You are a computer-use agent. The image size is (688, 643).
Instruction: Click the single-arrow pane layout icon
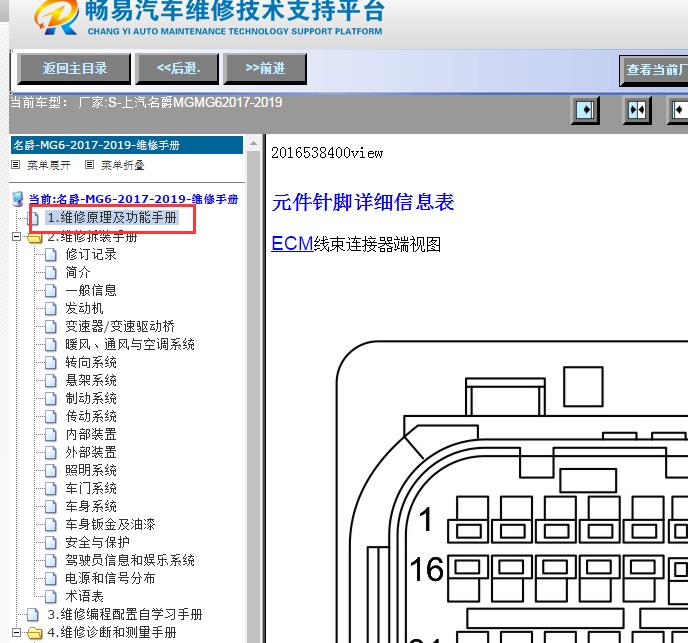(585, 110)
